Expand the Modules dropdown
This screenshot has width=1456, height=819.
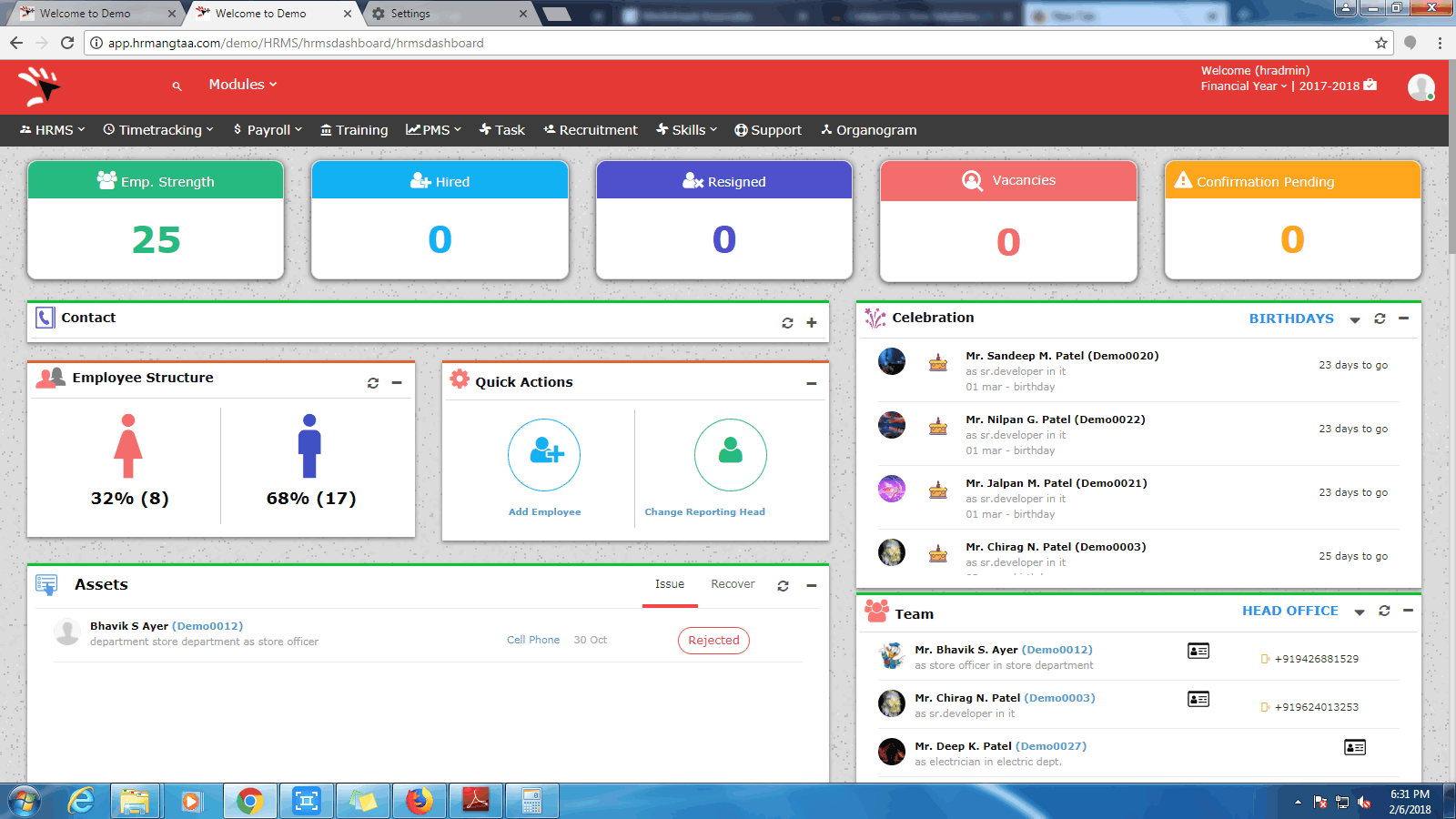tap(242, 85)
